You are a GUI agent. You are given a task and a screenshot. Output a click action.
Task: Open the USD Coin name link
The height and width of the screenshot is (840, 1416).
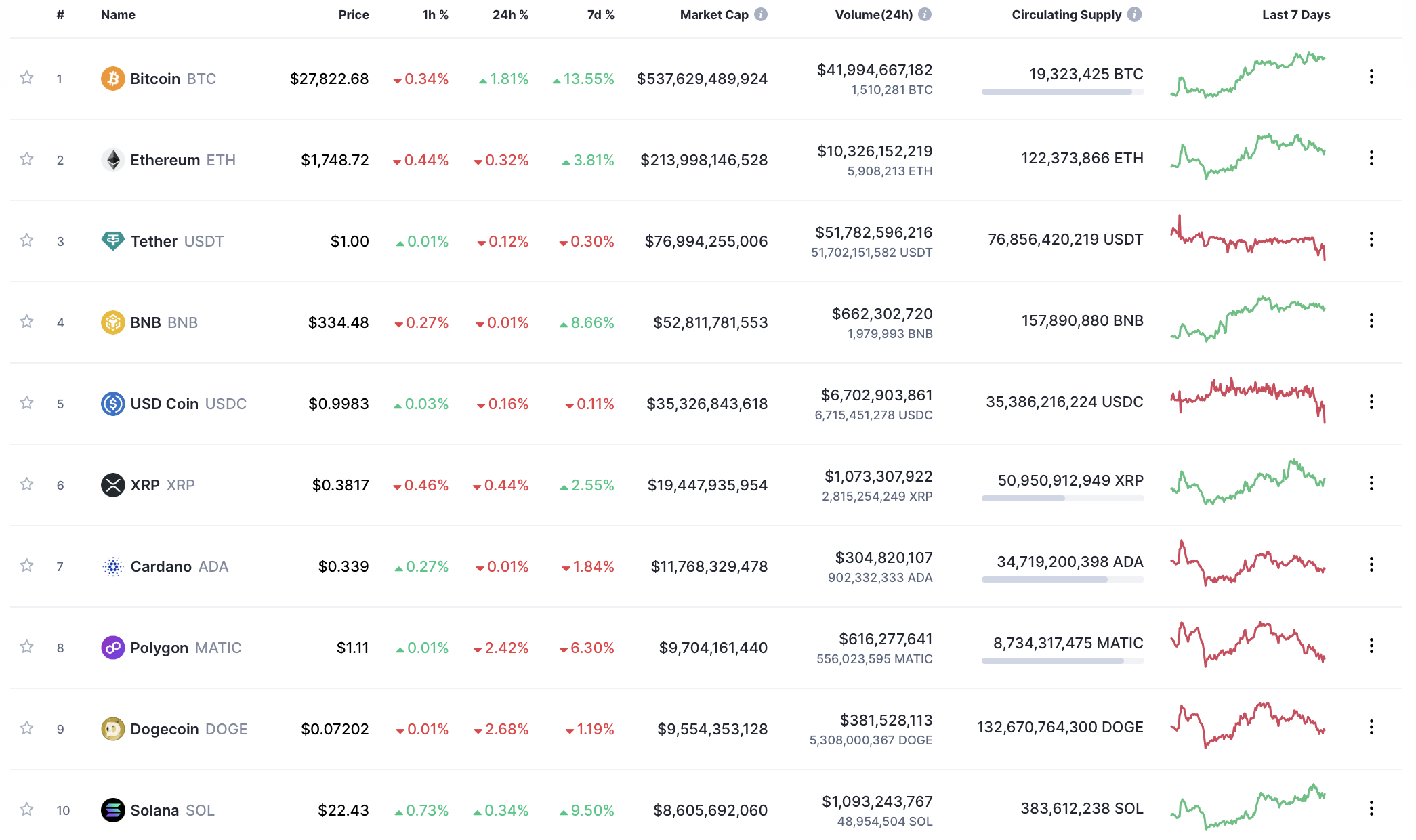coord(164,404)
